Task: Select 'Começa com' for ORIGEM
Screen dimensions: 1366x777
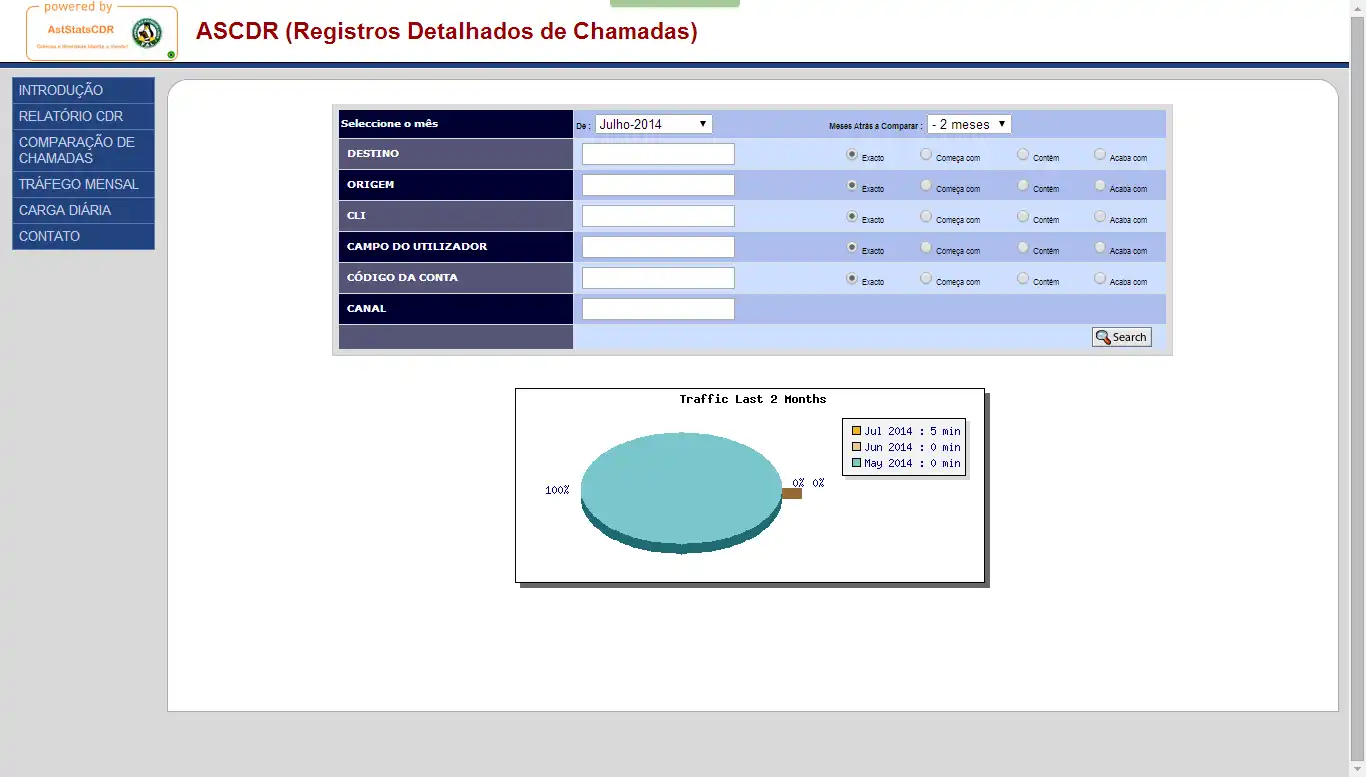Action: point(926,186)
